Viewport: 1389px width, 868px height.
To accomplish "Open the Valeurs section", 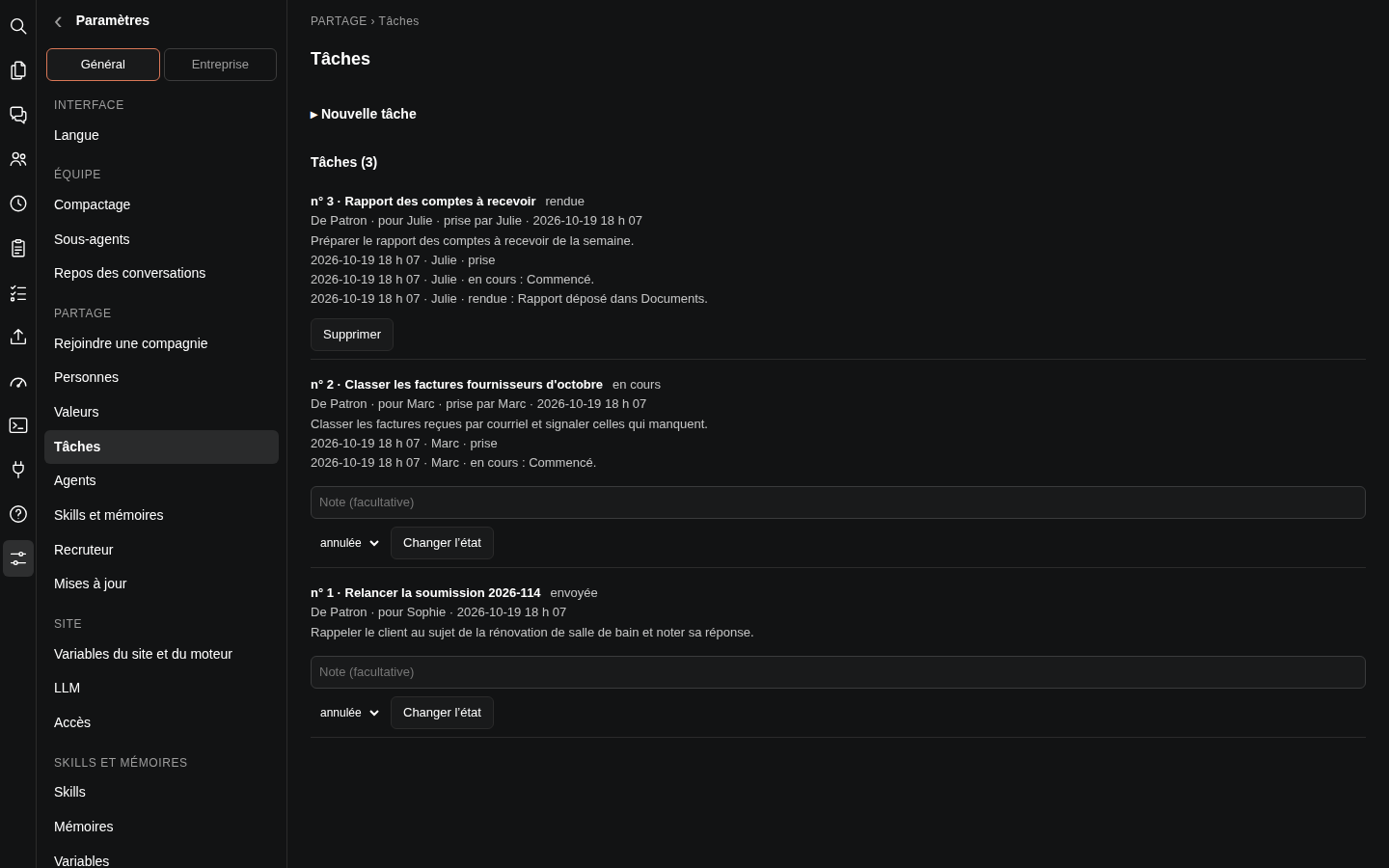I will point(161,412).
